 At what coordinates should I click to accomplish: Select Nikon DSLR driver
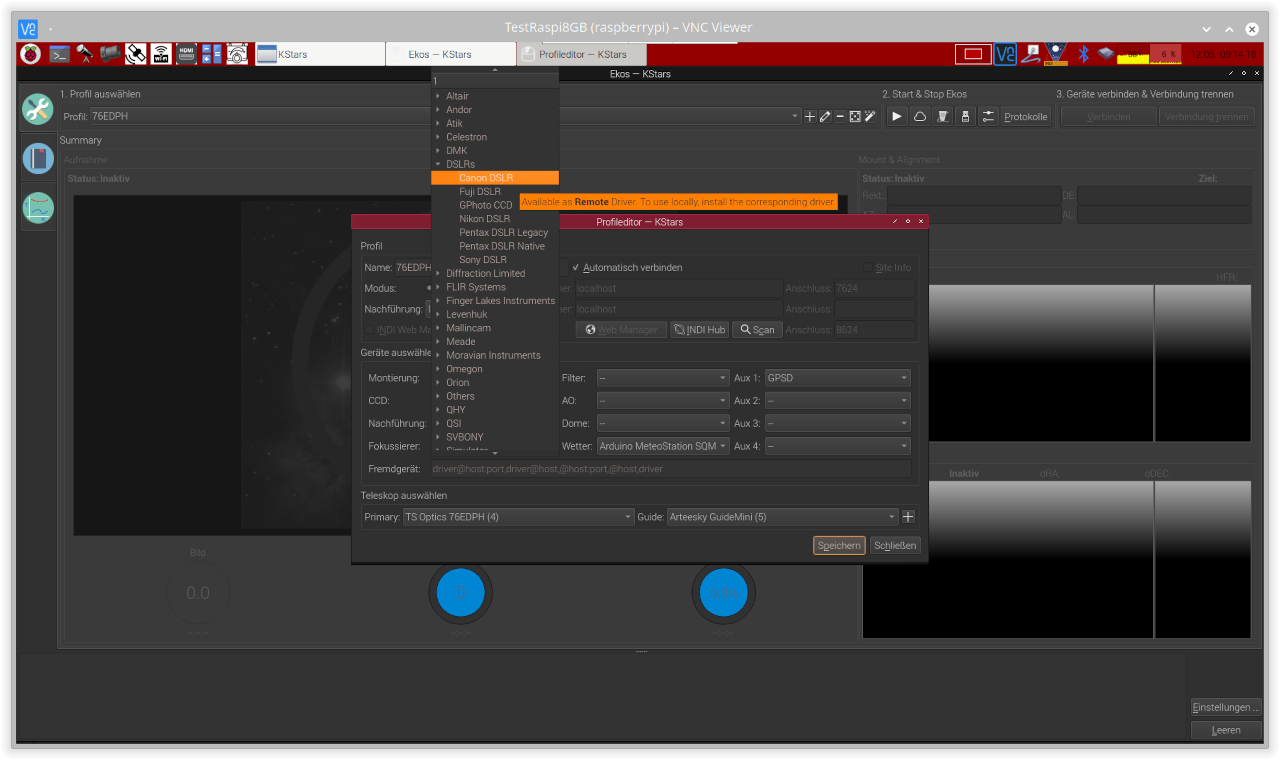(x=495, y=219)
